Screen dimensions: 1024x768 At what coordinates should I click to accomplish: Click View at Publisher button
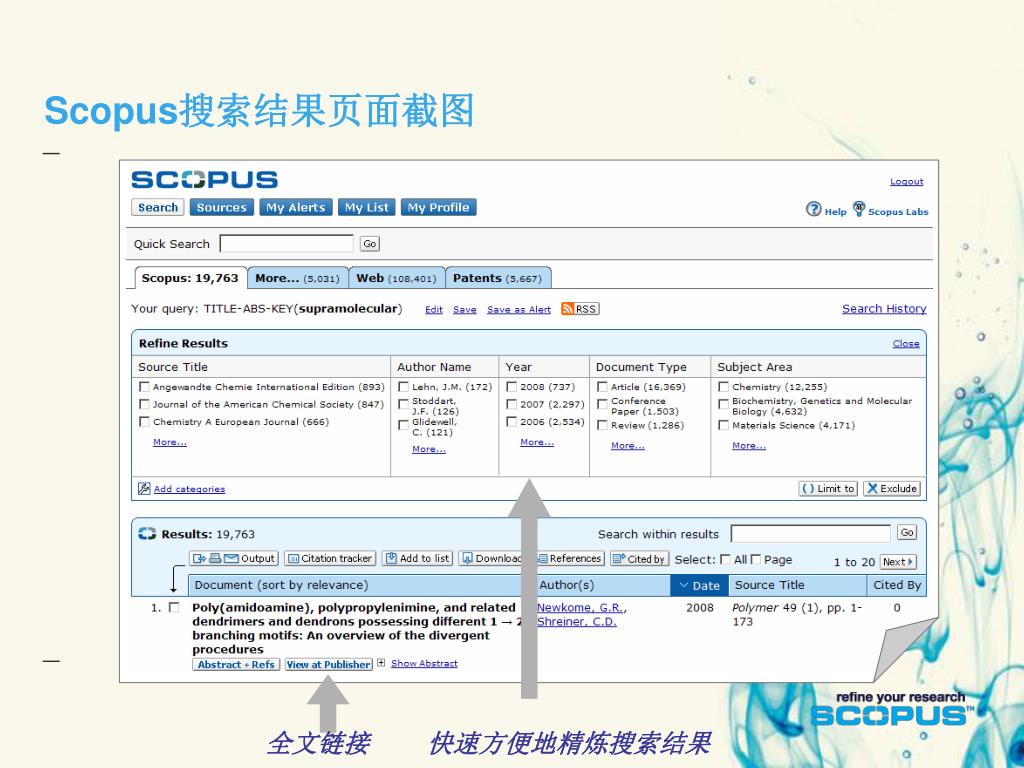click(328, 665)
